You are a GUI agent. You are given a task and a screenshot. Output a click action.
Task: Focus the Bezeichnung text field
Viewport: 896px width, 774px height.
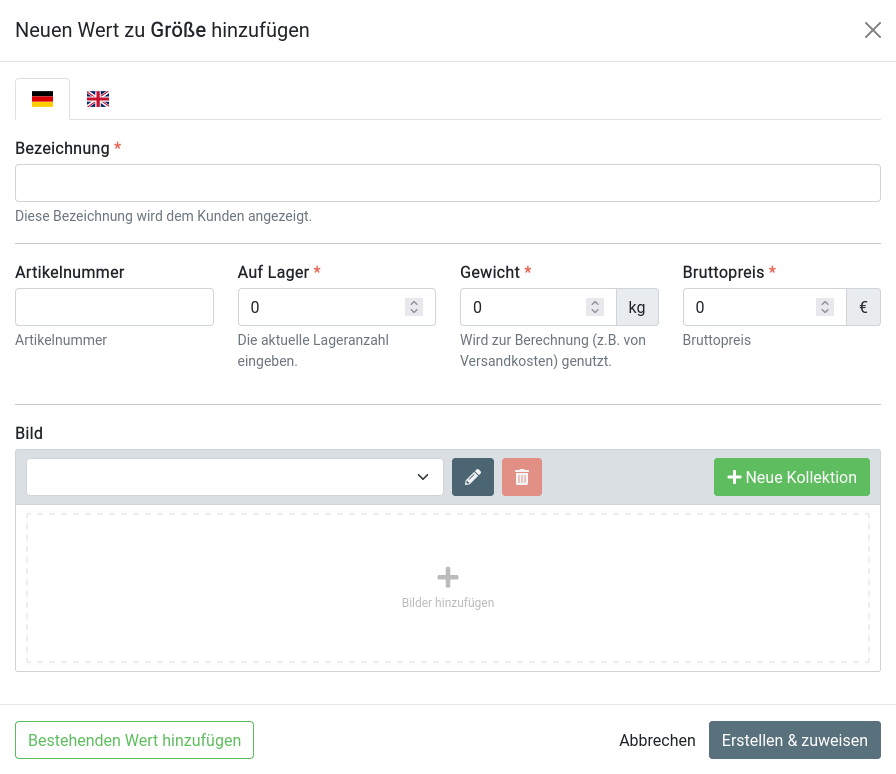point(448,183)
